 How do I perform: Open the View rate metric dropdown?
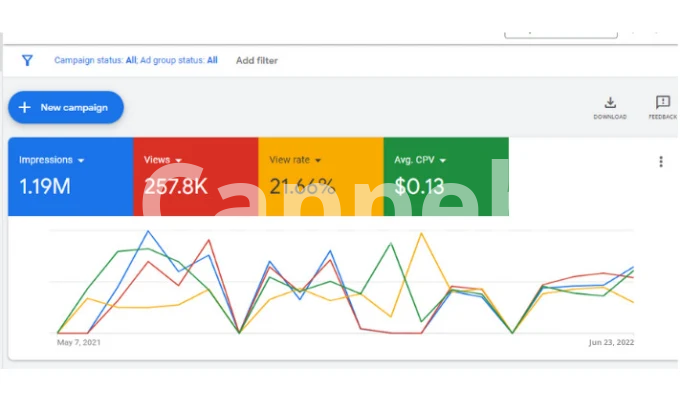pyautogui.click(x=318, y=160)
